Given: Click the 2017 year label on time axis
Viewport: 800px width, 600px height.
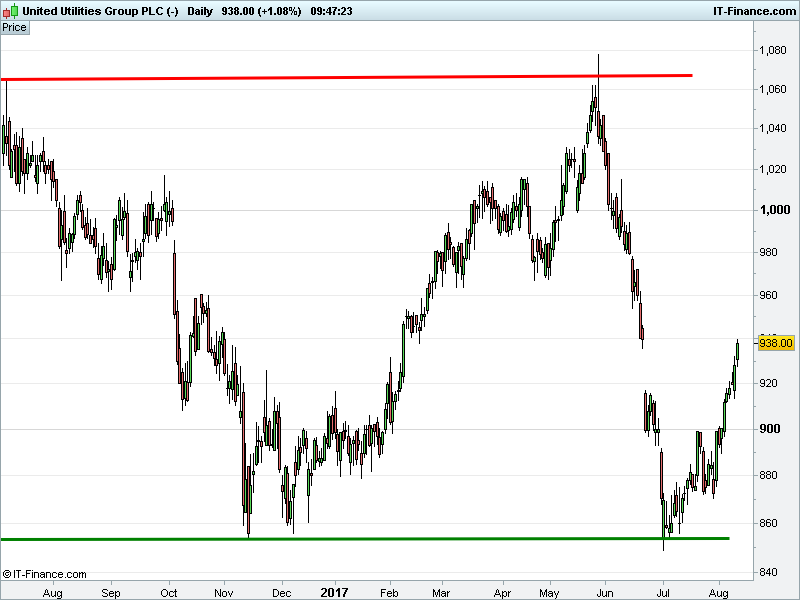Looking at the screenshot, I should [x=334, y=592].
